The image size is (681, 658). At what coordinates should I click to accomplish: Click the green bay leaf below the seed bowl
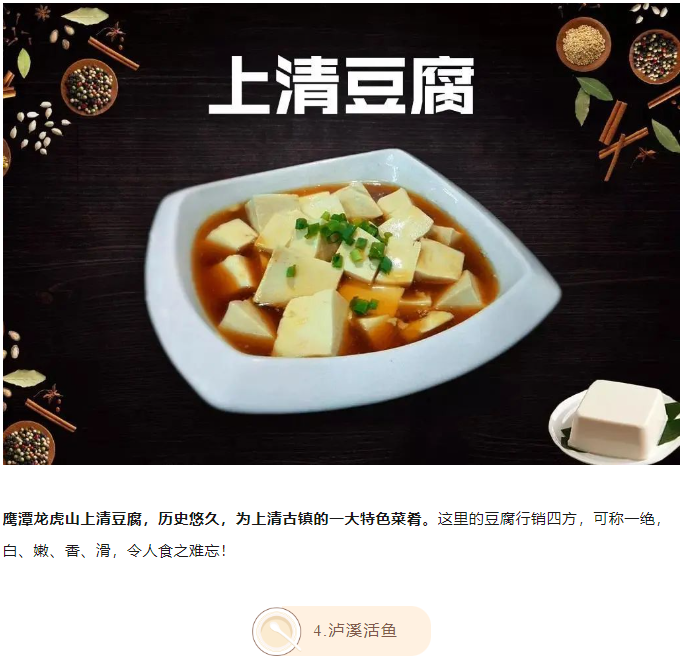590,99
